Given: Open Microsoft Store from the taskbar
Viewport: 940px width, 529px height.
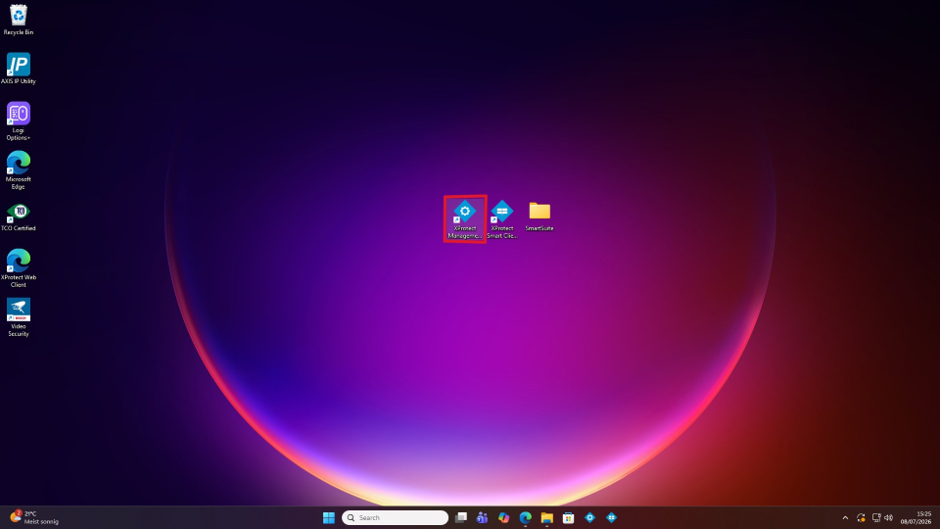Looking at the screenshot, I should pos(568,518).
